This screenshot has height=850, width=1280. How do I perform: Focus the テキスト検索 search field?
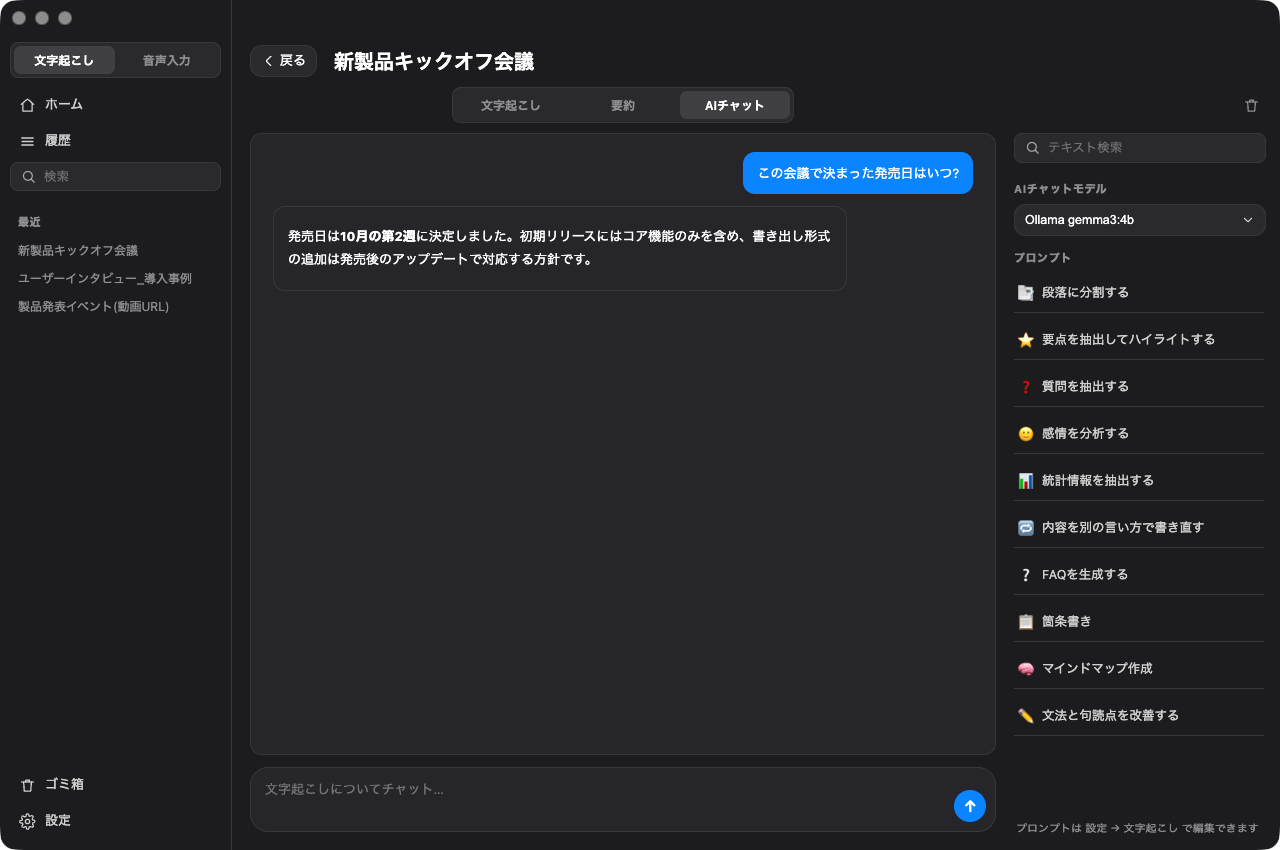[1140, 148]
